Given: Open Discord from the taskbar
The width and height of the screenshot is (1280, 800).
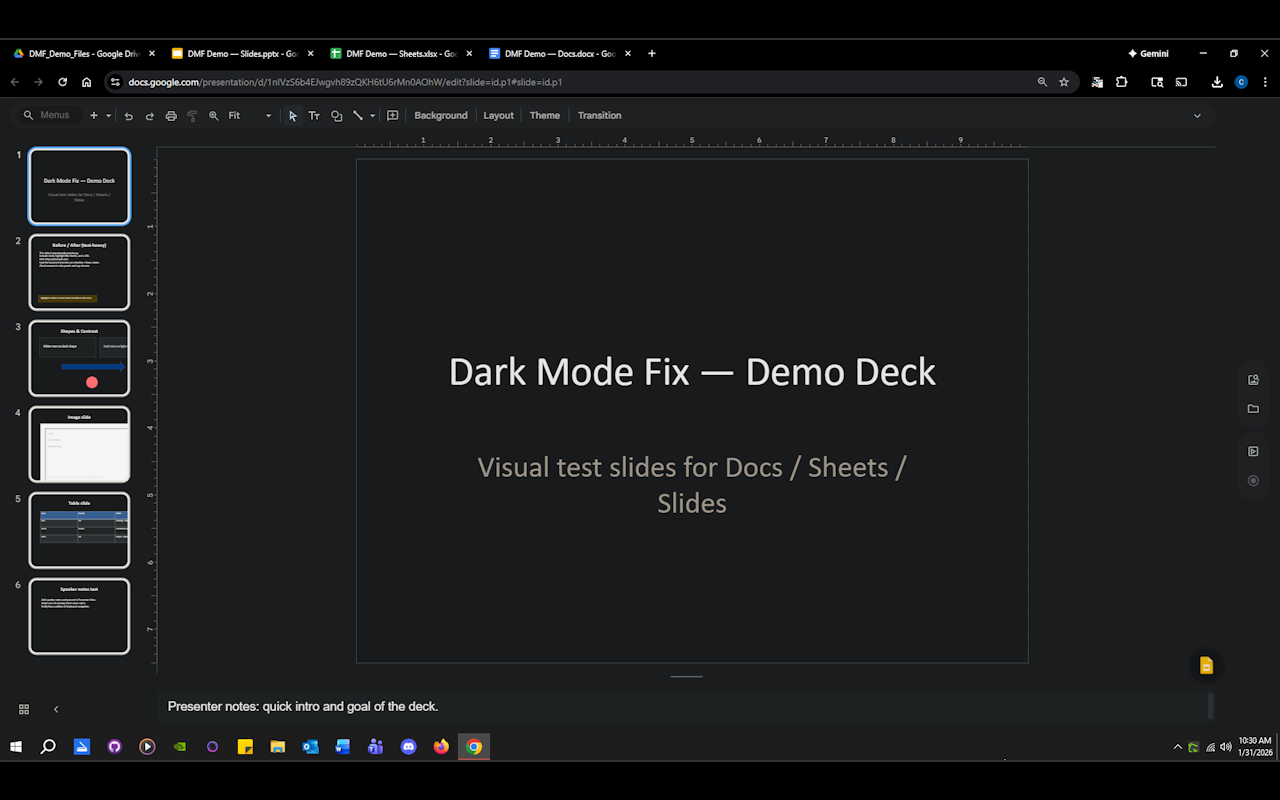Looking at the screenshot, I should [408, 747].
